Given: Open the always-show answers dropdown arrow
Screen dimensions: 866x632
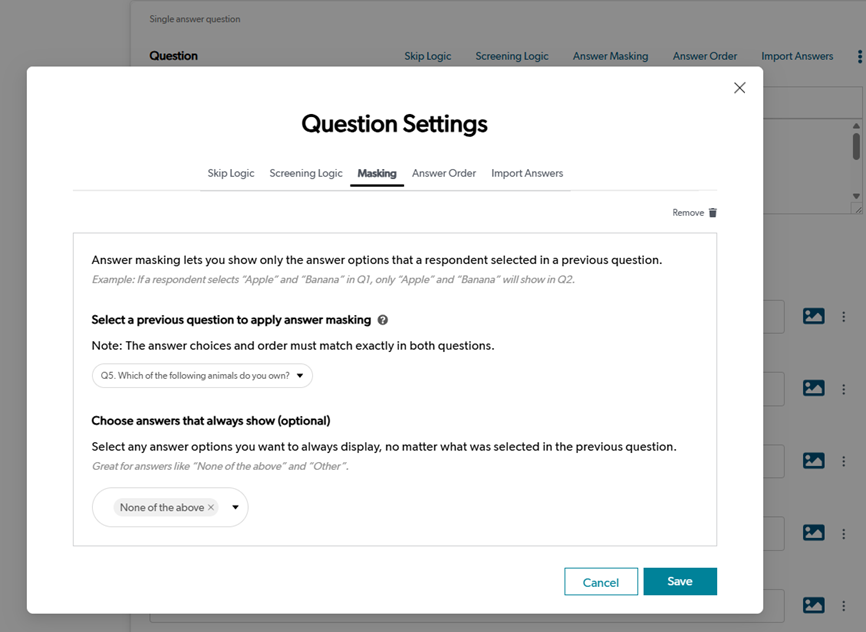Looking at the screenshot, I should point(236,507).
